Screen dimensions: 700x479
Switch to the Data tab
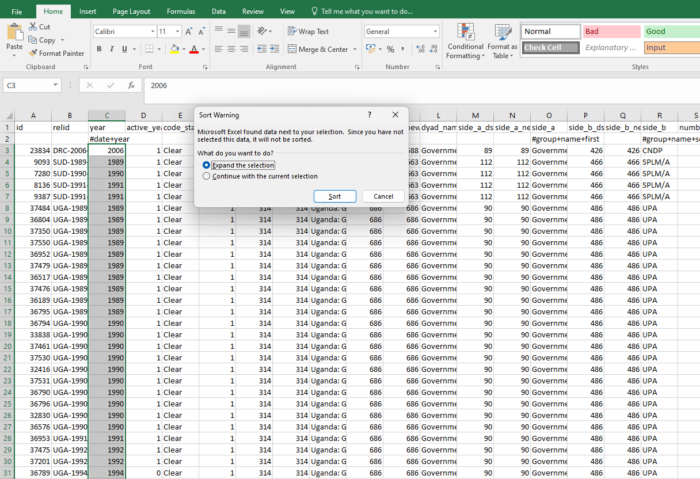pyautogui.click(x=218, y=12)
